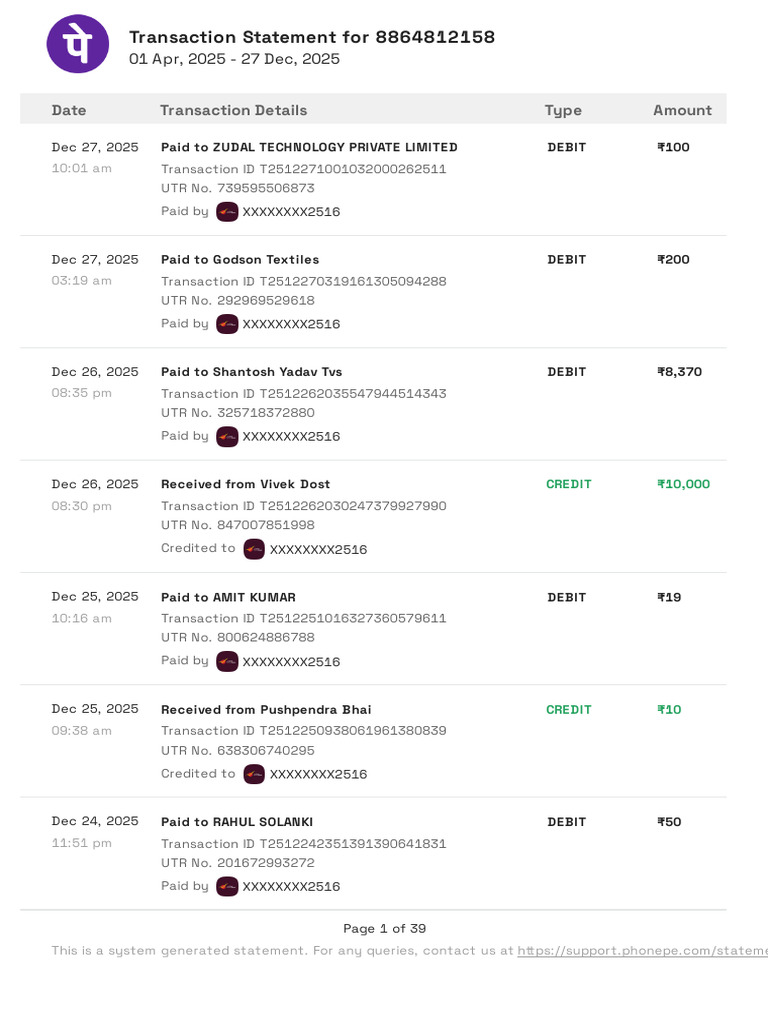This screenshot has height=1024, width=768.
Task: Click the Page 1 of 39 indicator
Action: point(385,929)
